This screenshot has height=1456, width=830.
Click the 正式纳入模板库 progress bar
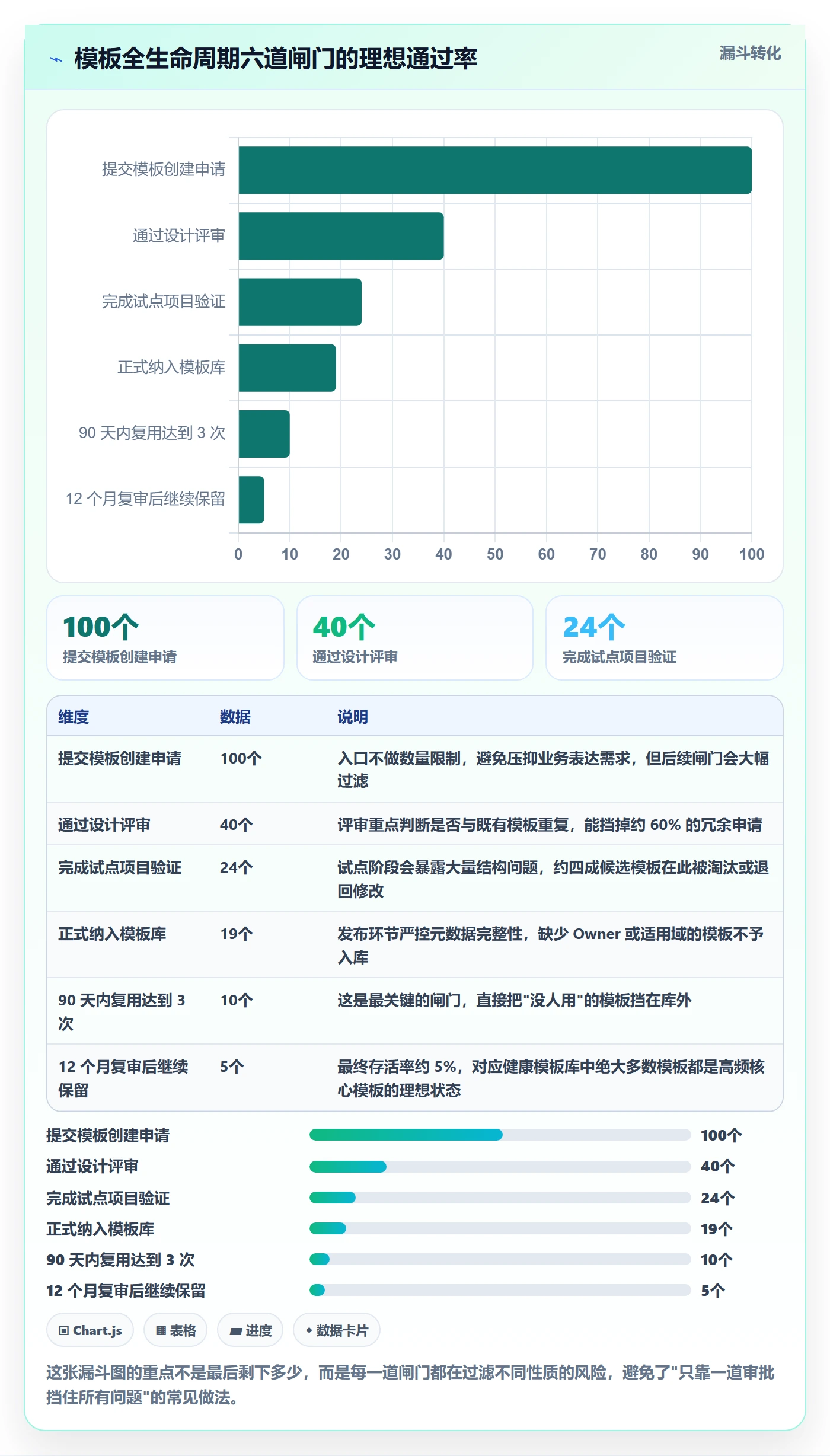click(500, 1228)
